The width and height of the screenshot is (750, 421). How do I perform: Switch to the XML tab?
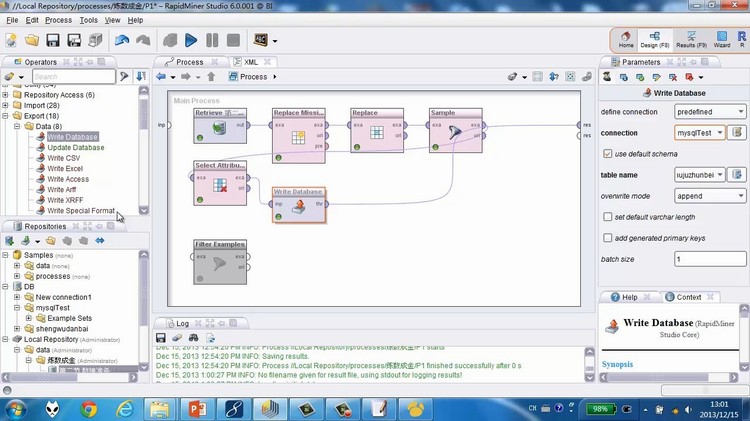point(251,62)
